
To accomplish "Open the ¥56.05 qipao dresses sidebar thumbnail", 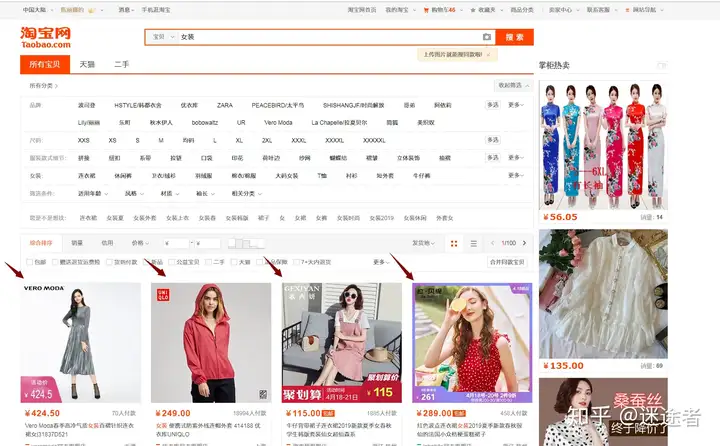I will [x=603, y=145].
